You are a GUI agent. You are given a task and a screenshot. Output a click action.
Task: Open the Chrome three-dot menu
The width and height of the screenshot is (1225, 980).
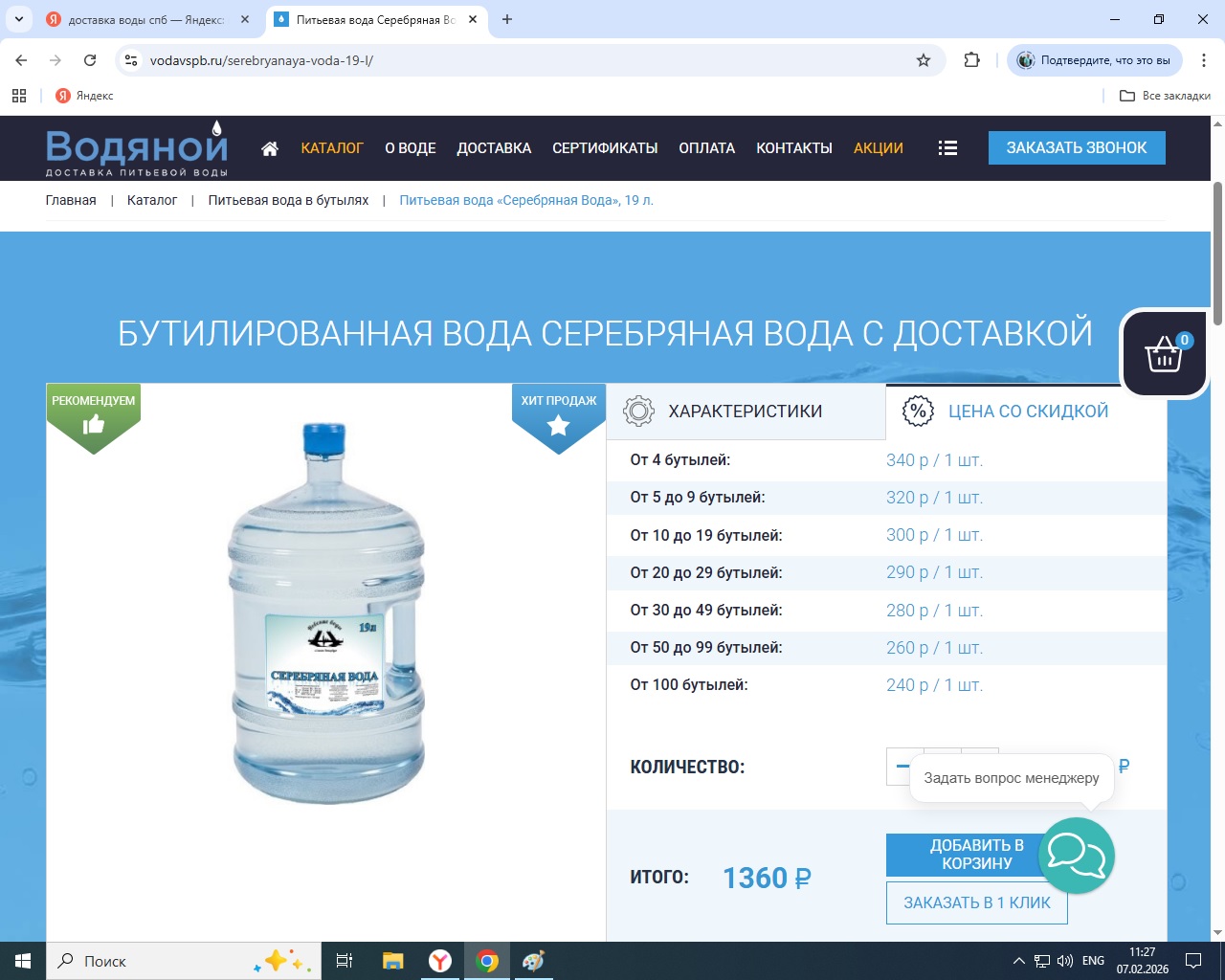point(1204,60)
